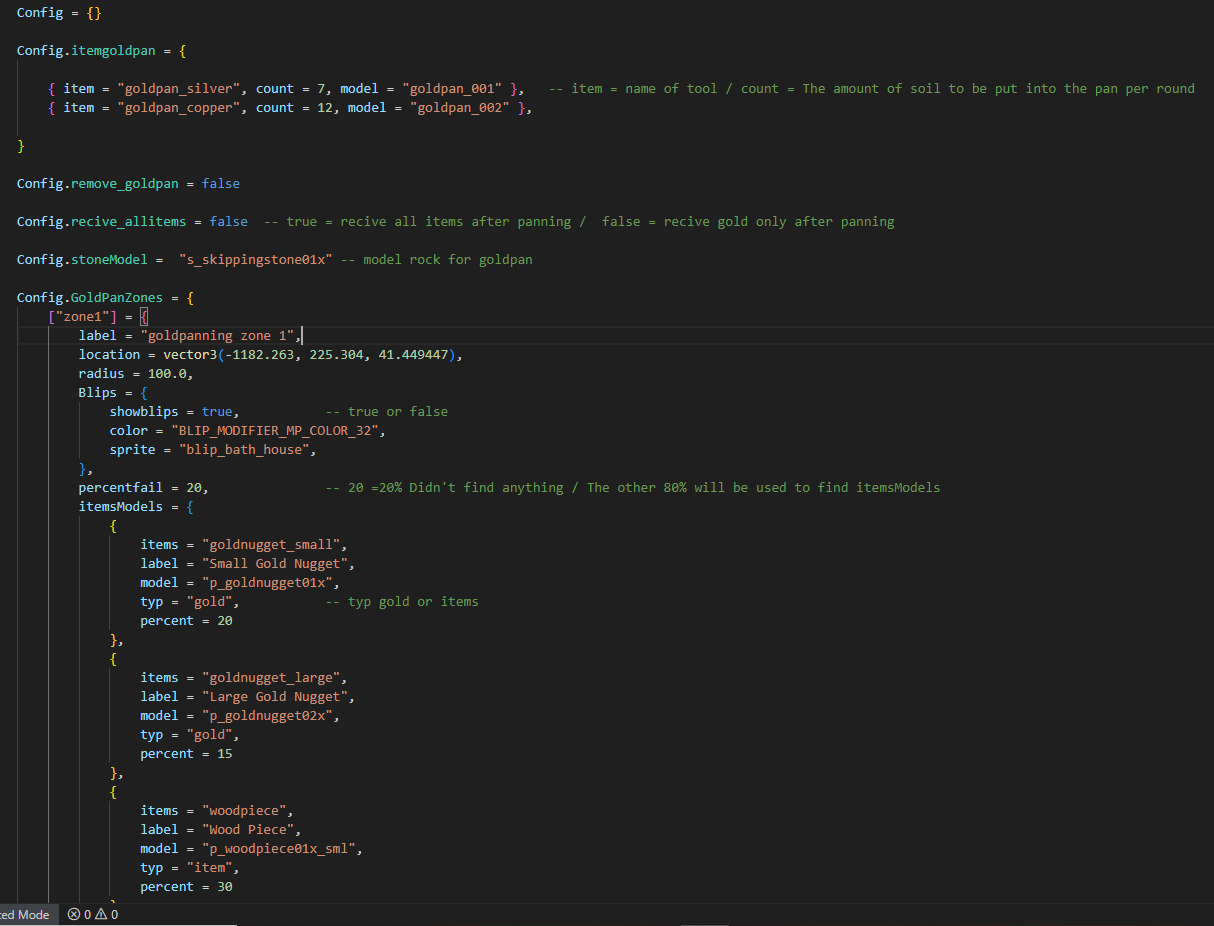Click the "goldnugget_small" items string
The image size is (1214, 926).
(x=273, y=545)
